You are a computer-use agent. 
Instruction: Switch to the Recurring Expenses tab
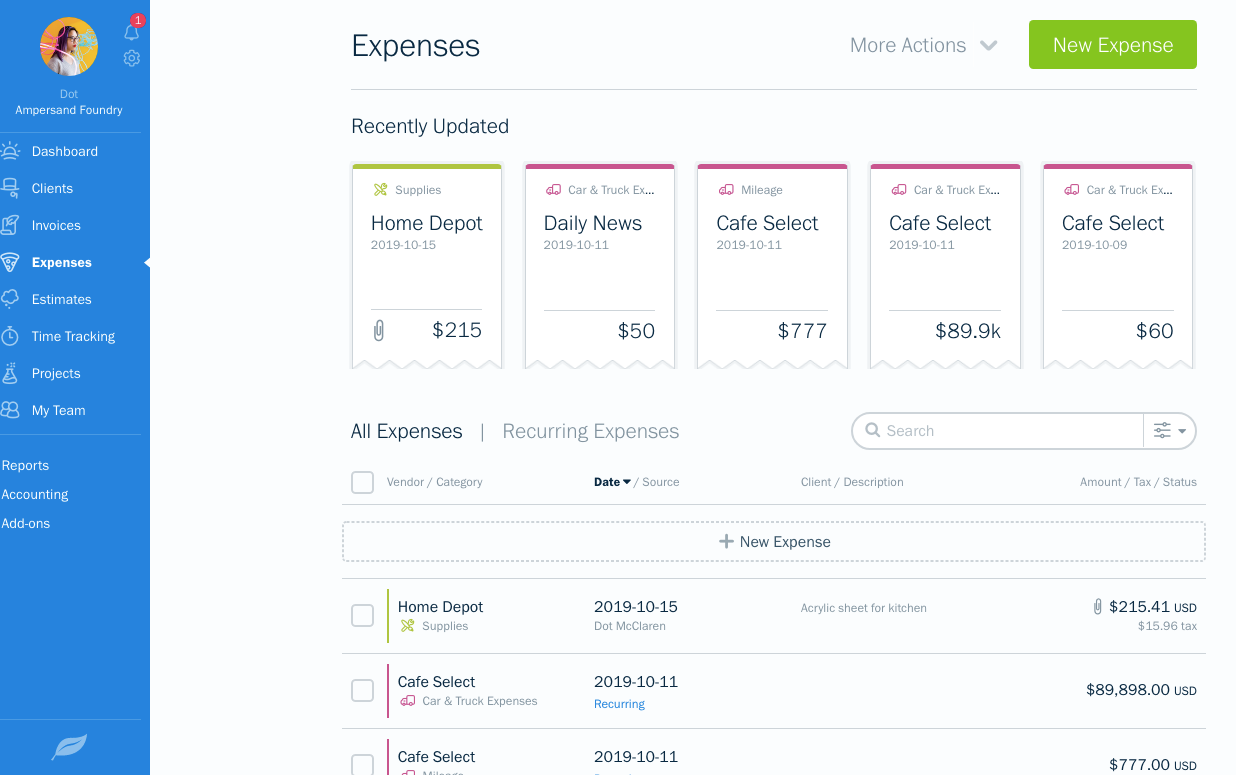[x=590, y=431]
